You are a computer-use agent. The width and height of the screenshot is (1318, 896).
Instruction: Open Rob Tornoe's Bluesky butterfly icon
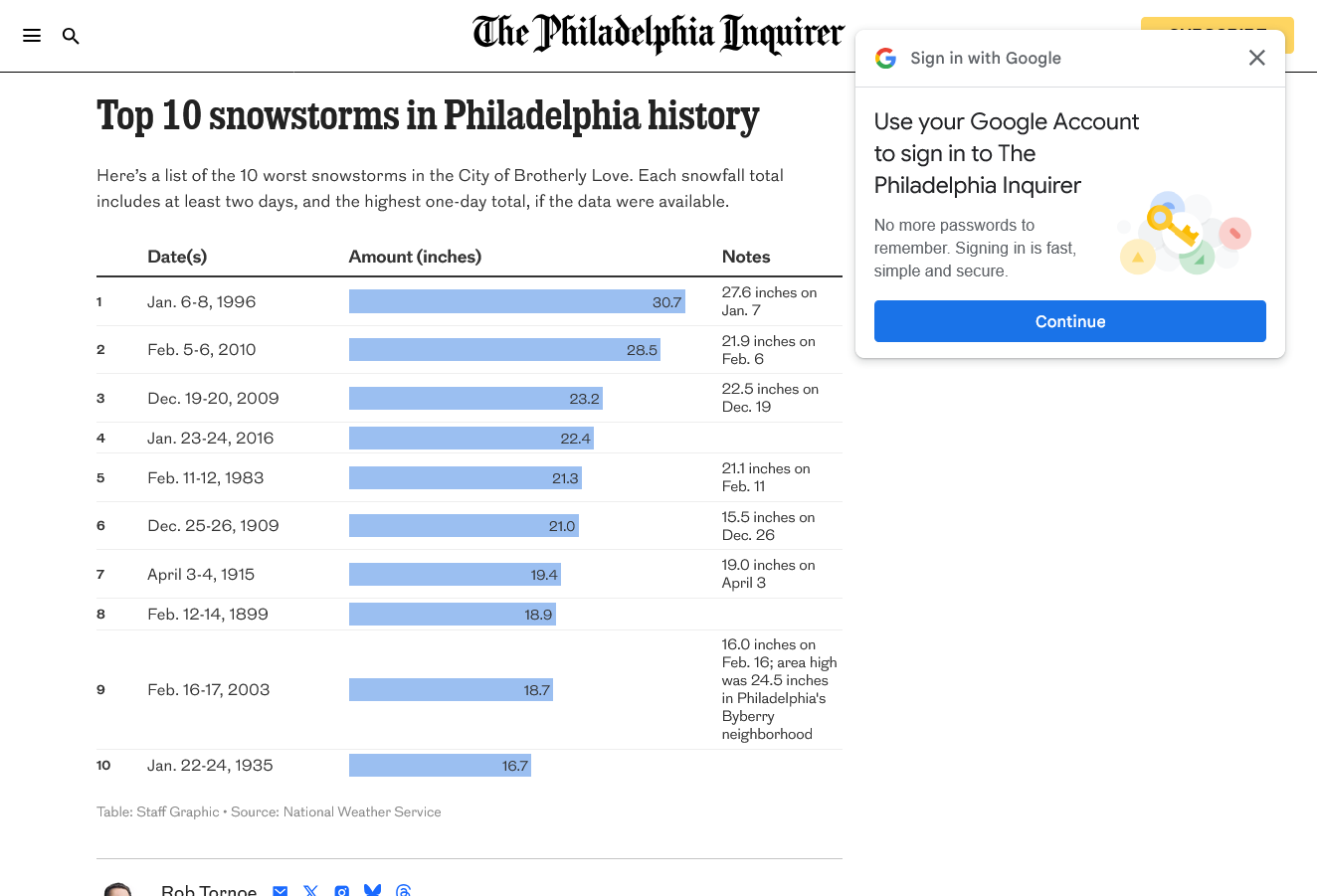tap(373, 890)
